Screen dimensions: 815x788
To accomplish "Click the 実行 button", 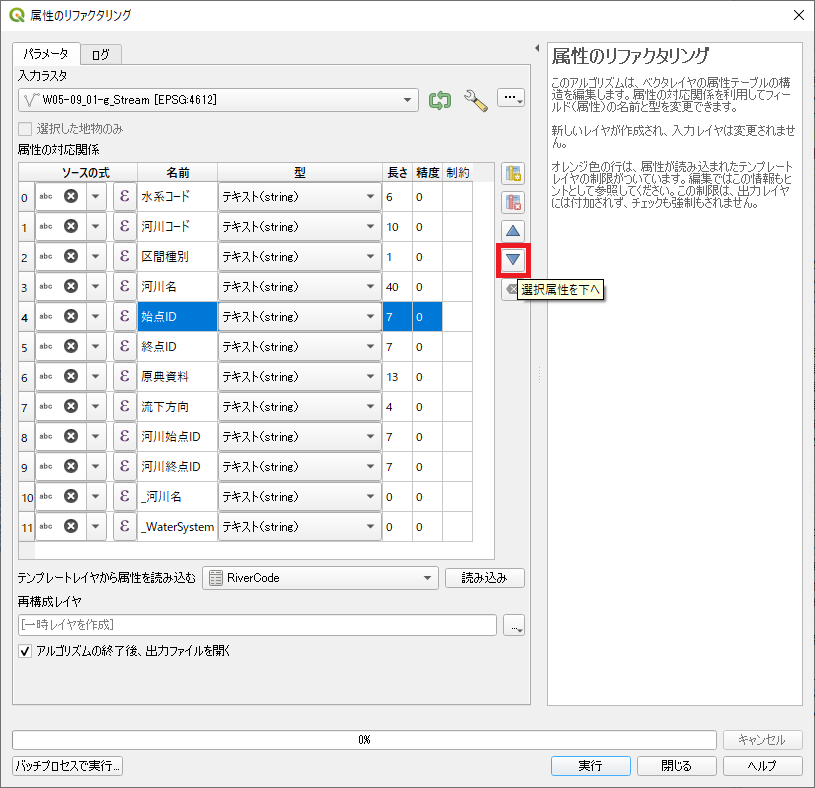I will [590, 766].
